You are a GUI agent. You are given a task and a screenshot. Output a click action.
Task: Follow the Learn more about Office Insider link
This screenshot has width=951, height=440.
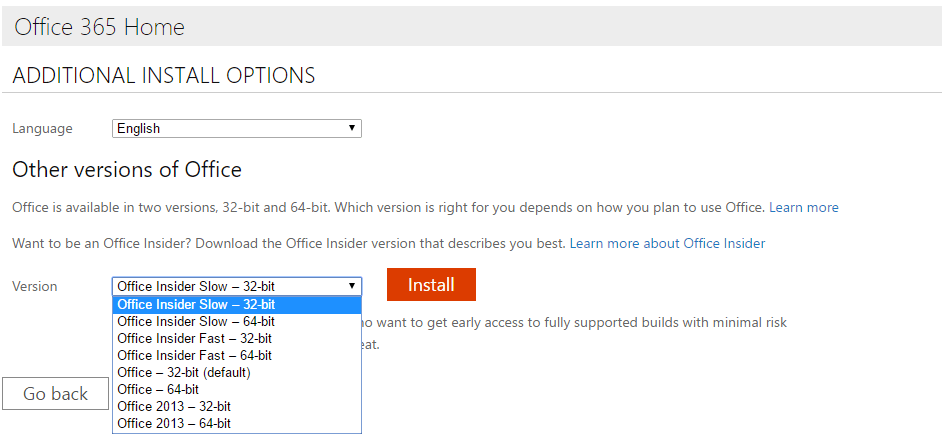coord(667,244)
